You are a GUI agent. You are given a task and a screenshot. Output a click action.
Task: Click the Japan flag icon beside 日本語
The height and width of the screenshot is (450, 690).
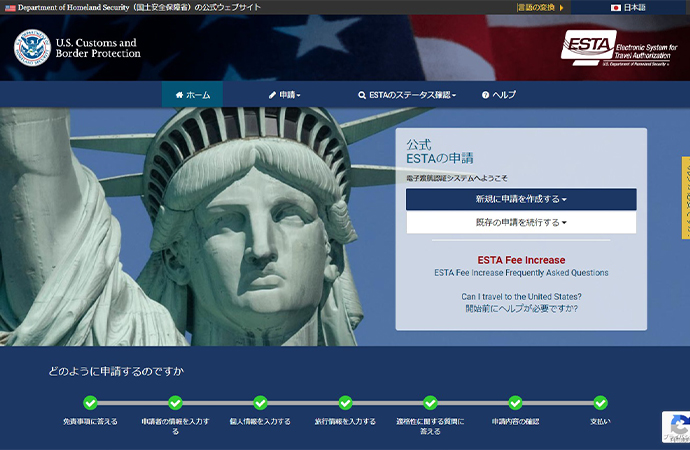click(x=616, y=7)
